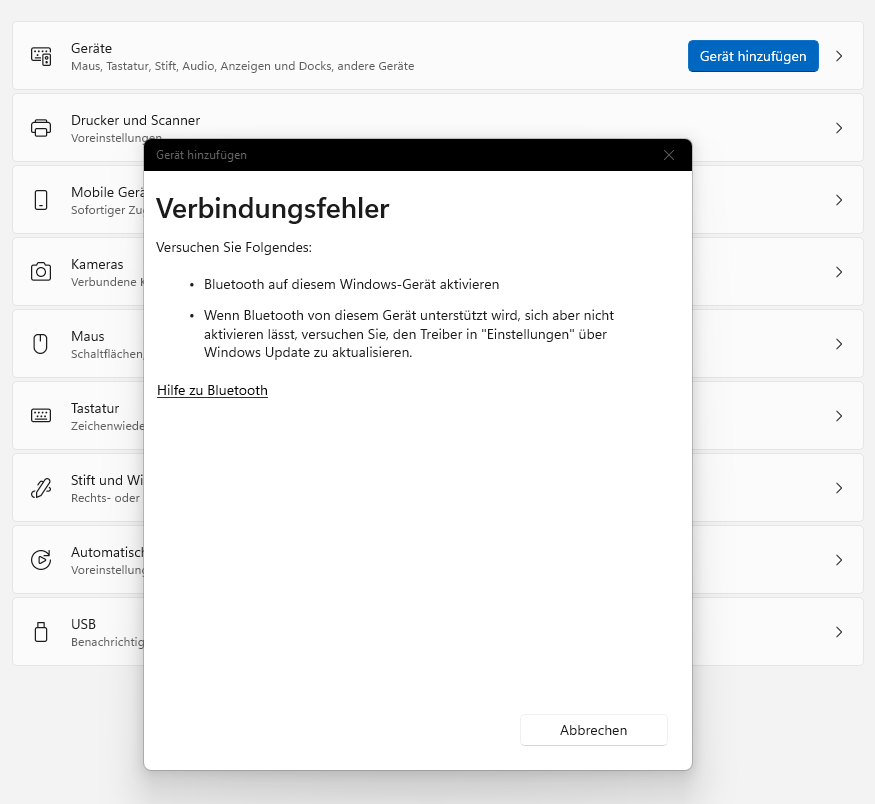The height and width of the screenshot is (804, 875).
Task: Click the Stift und Windows Ink pen icon
Action: click(x=41, y=488)
